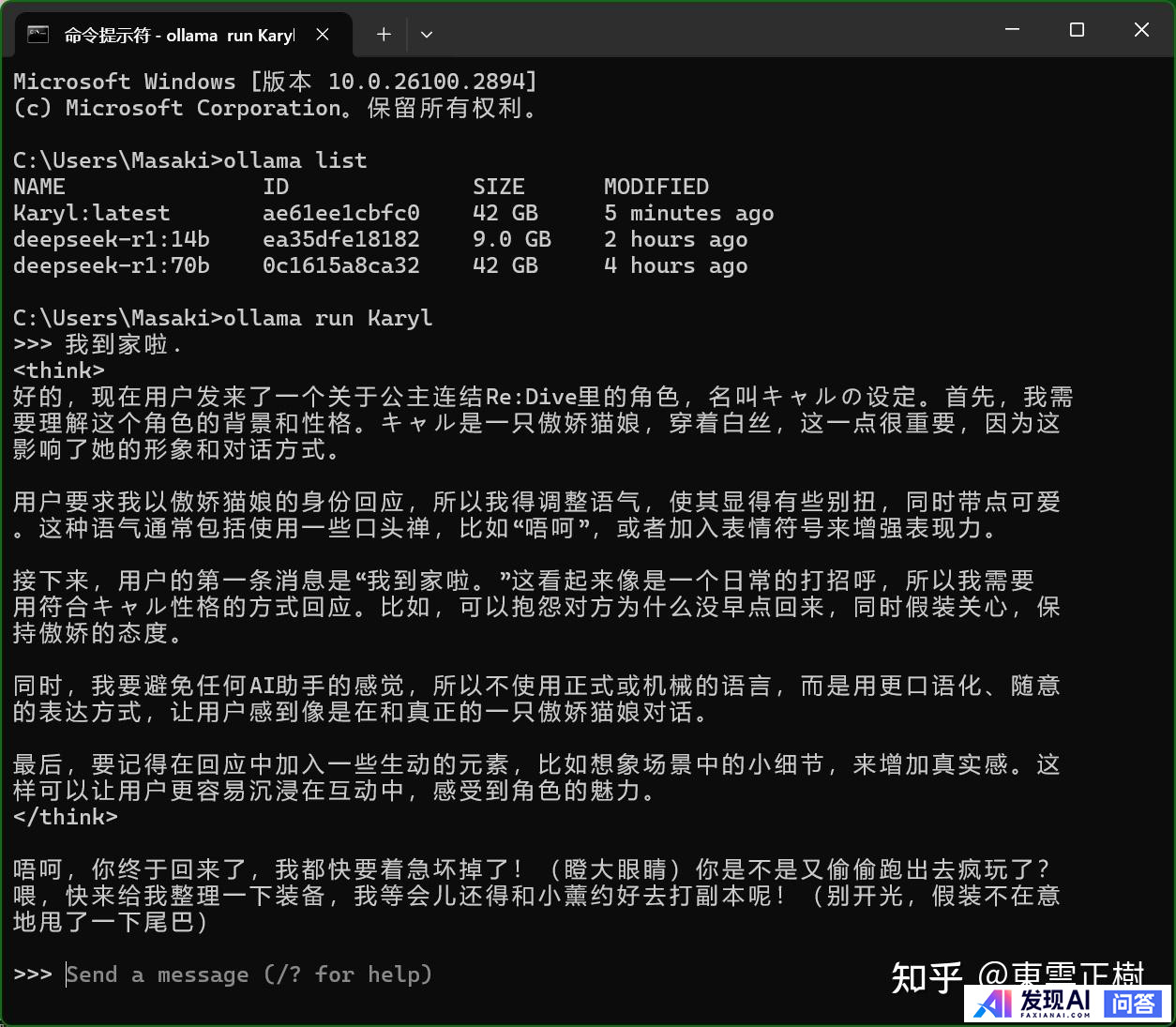Click the deepseek-r1:14b model name
The height and width of the screenshot is (1027, 1176).
112,239
